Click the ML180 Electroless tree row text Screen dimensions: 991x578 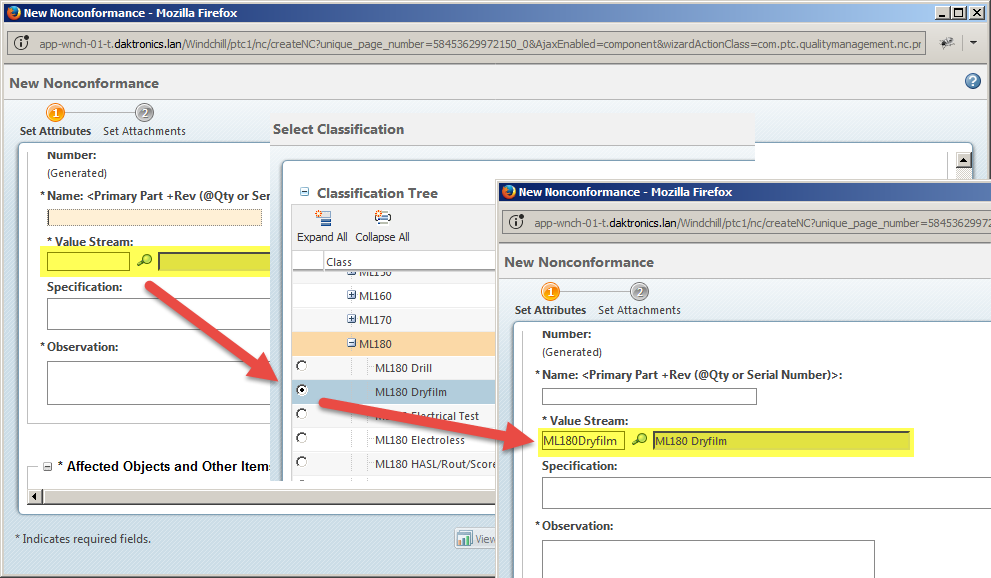point(420,440)
